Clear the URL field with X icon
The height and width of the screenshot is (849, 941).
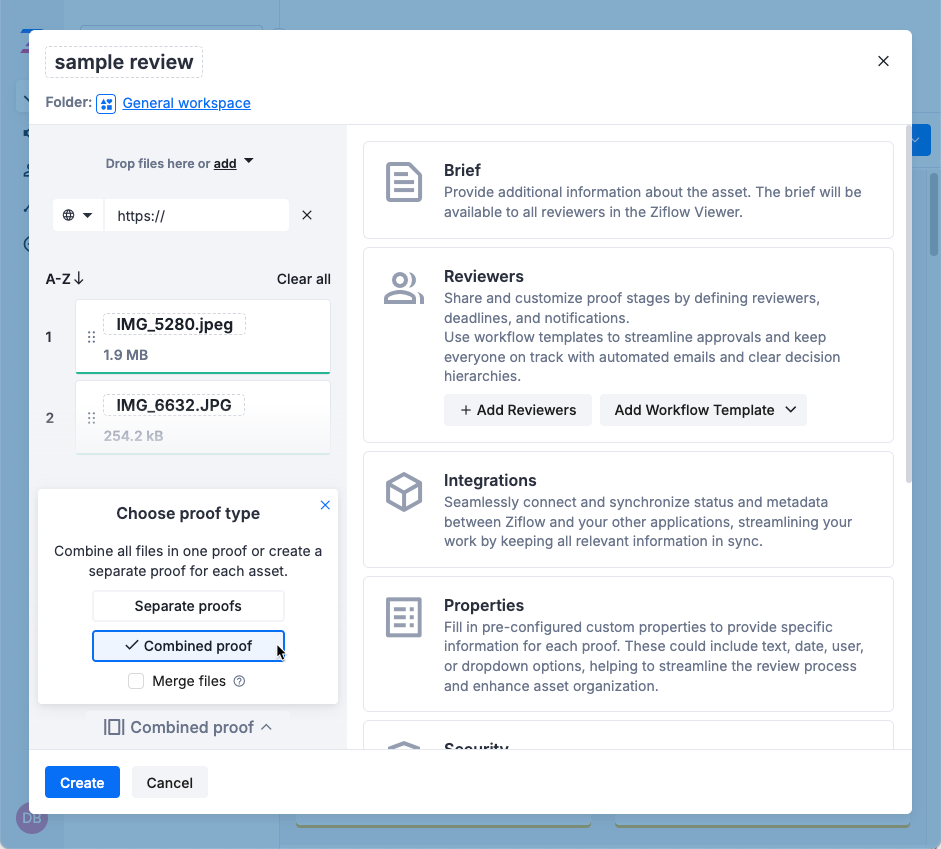pyautogui.click(x=307, y=215)
